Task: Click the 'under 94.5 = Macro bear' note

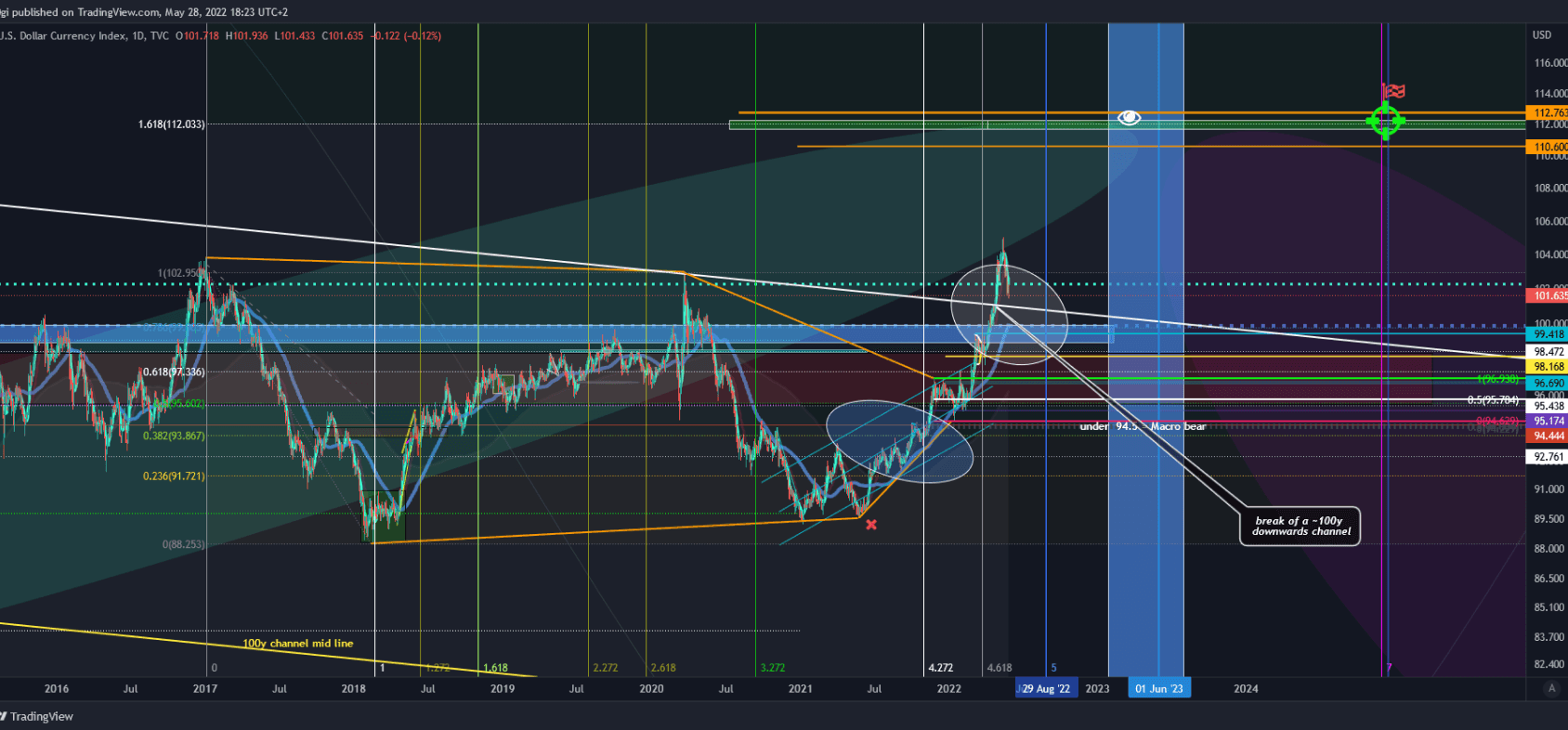Action: point(1143,426)
